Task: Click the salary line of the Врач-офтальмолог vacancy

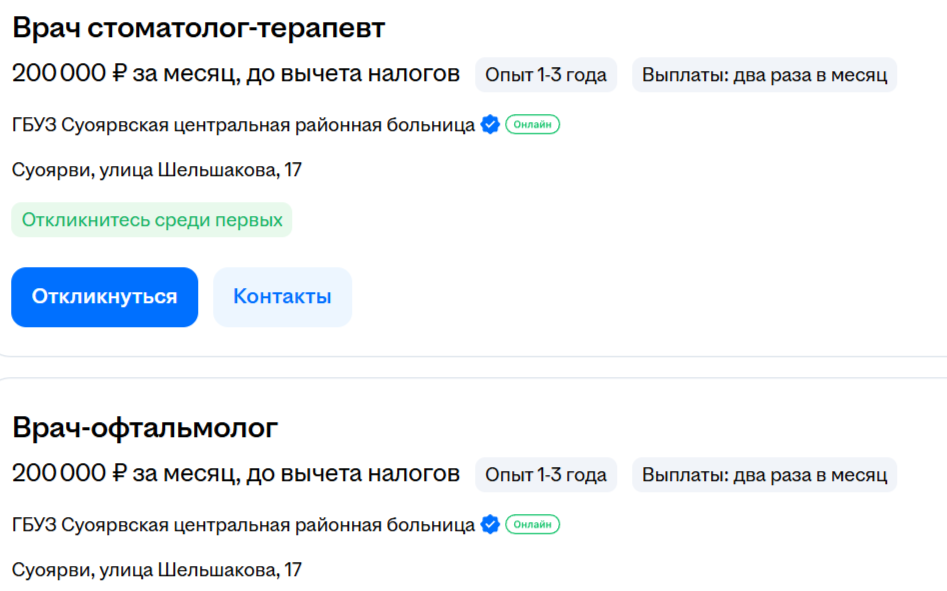Action: 236,473
